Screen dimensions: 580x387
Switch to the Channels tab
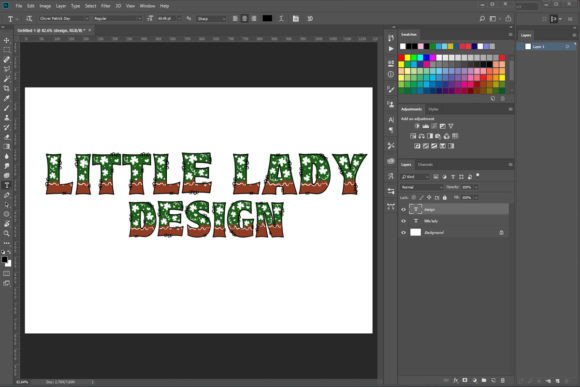pyautogui.click(x=425, y=165)
